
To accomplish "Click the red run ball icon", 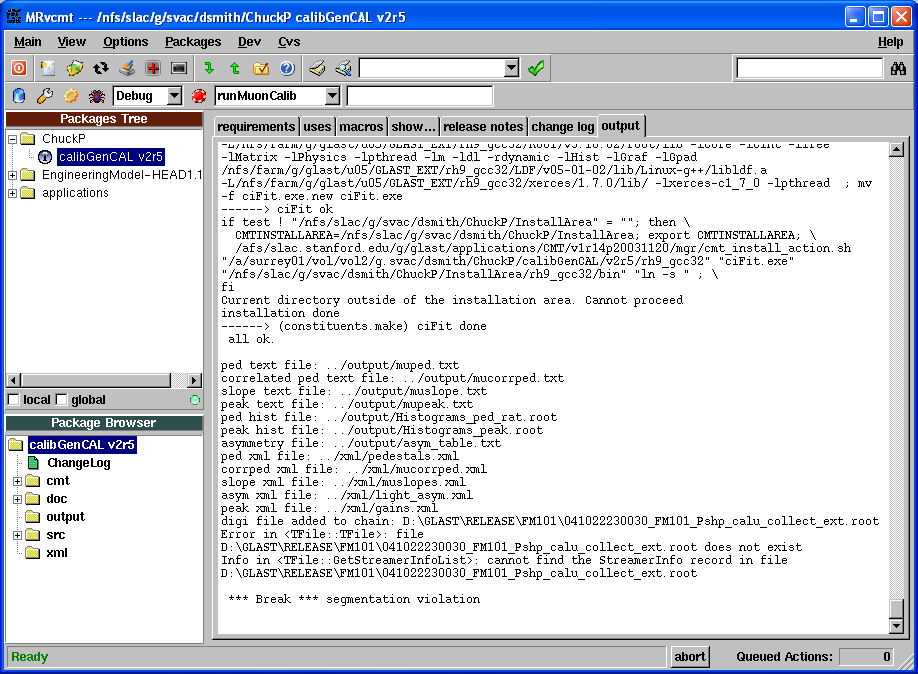I will pyautogui.click(x=199, y=95).
